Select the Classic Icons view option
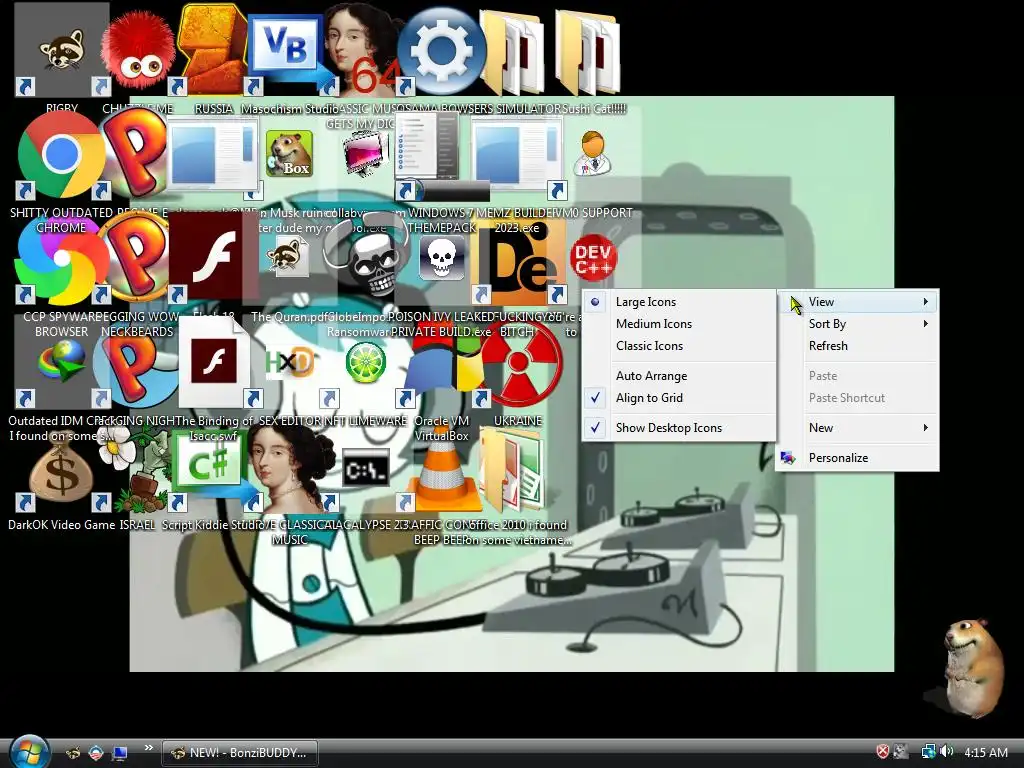The height and width of the screenshot is (768, 1024). [x=679, y=346]
